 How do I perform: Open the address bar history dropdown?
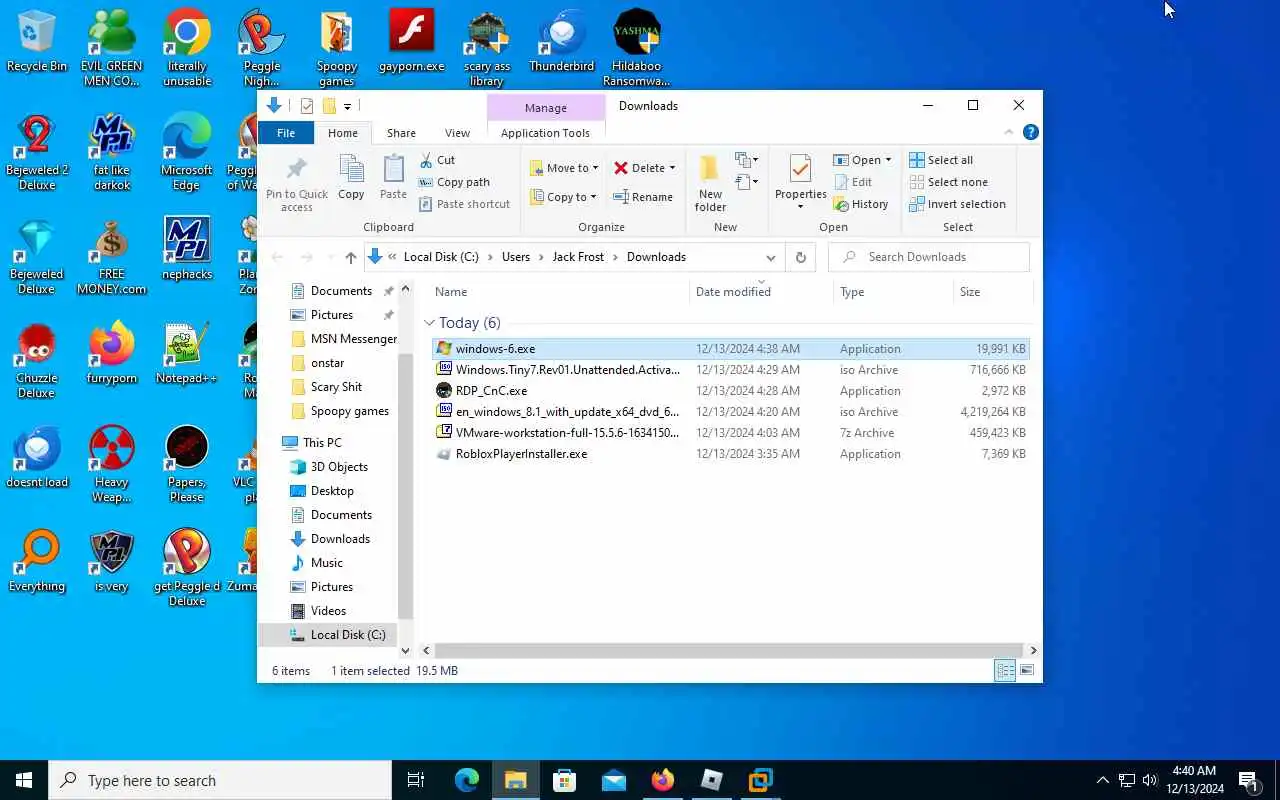tap(771, 257)
